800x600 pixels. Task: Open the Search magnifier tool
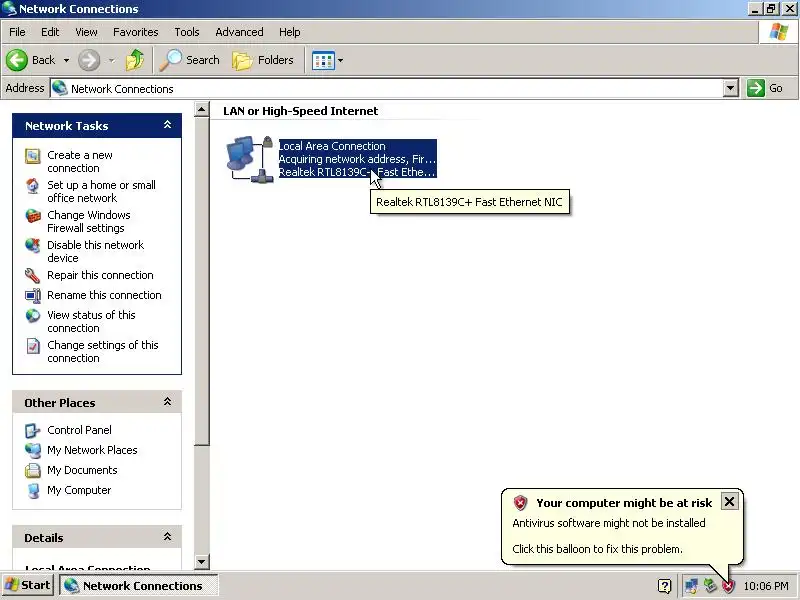point(189,60)
